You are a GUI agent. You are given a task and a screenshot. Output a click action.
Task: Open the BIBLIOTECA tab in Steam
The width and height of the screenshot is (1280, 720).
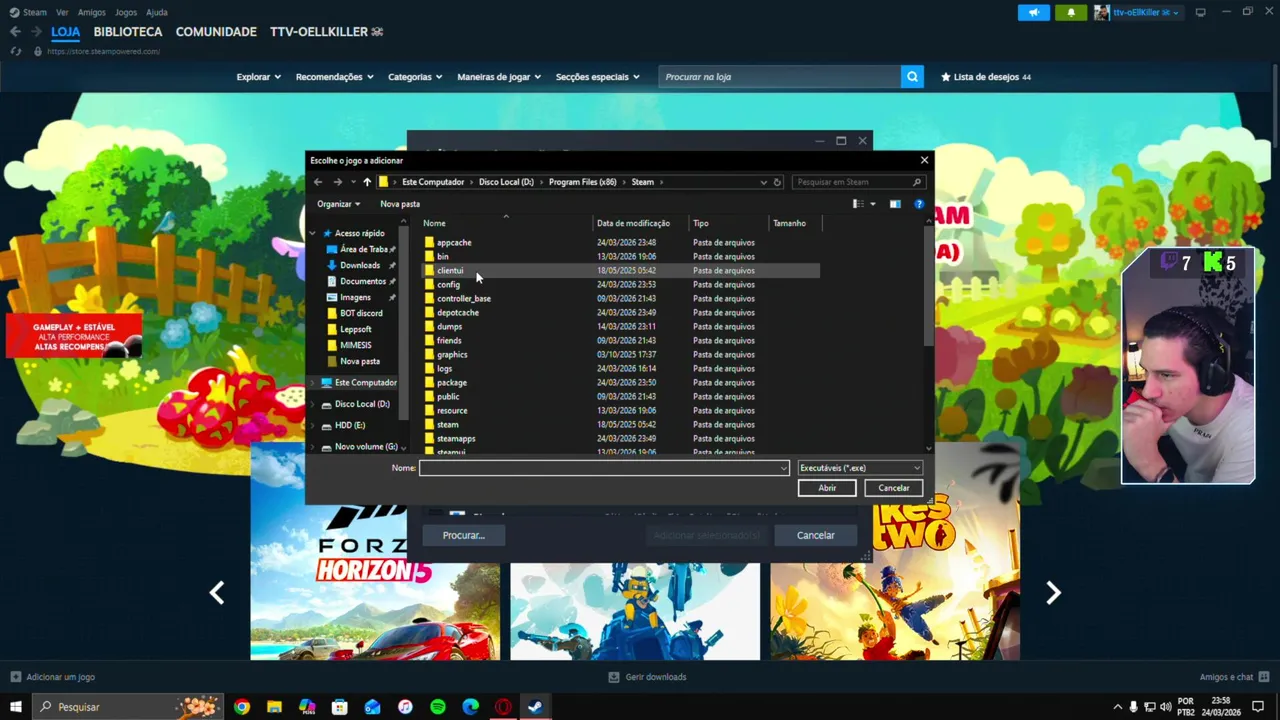[128, 32]
